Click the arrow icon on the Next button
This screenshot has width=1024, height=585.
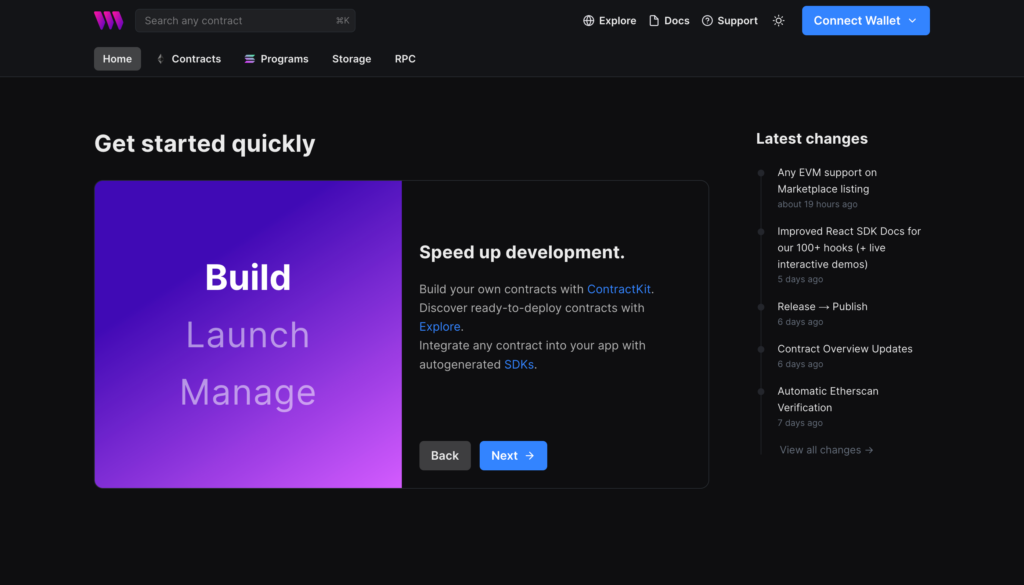(x=530, y=456)
